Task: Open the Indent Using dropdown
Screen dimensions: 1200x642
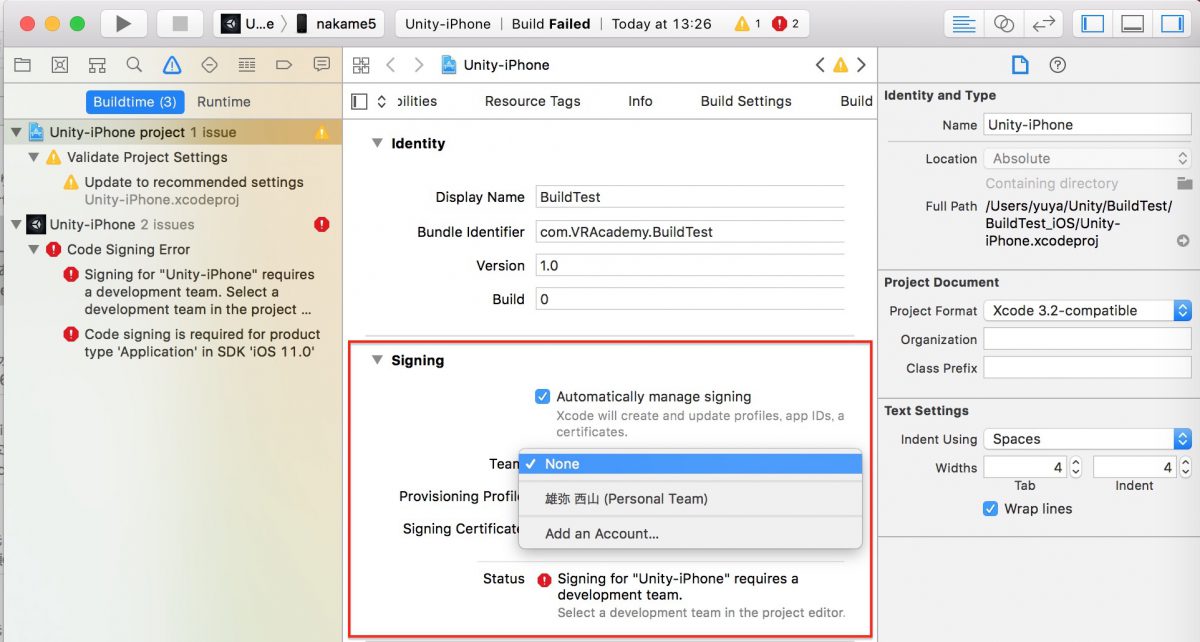Action: pyautogui.click(x=1087, y=439)
